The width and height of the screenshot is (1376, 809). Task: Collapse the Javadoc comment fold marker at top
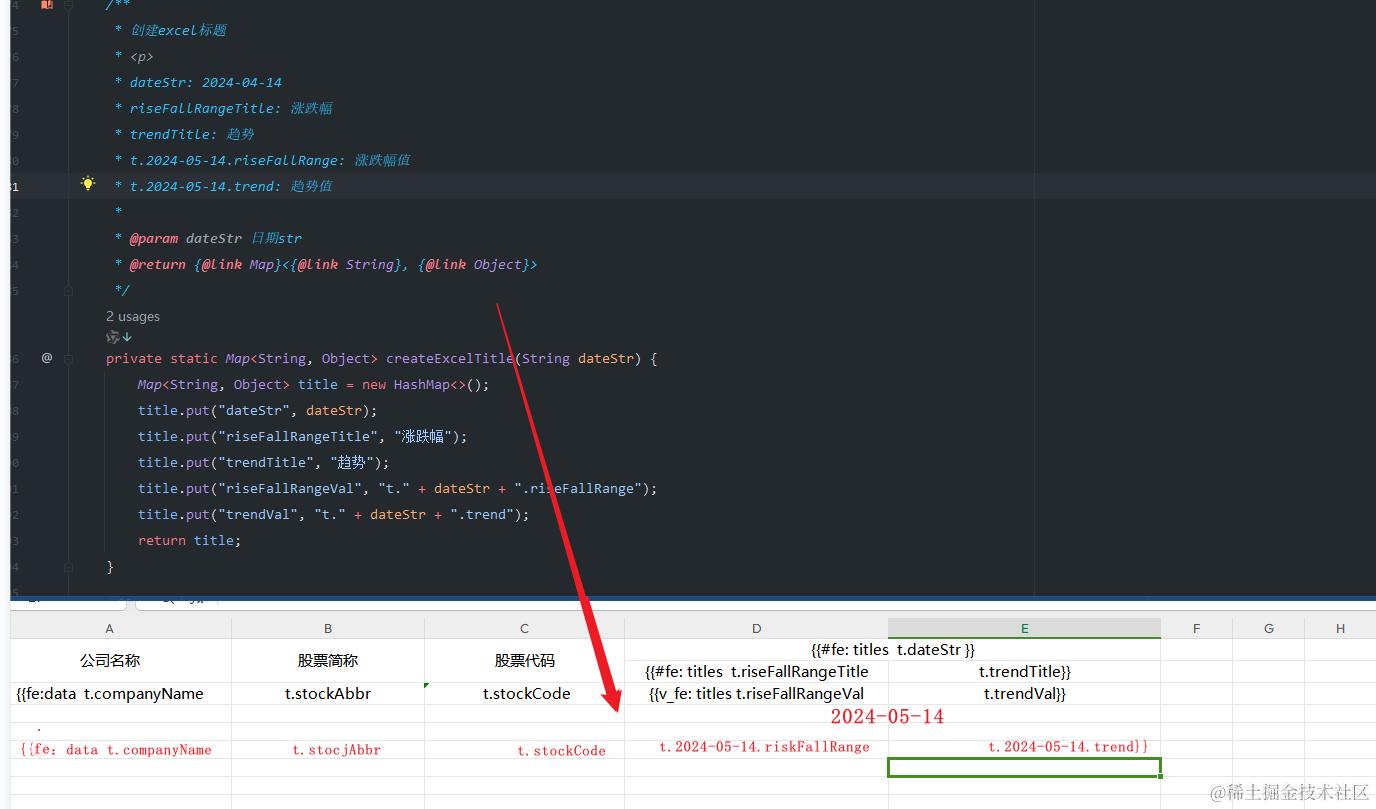point(69,5)
